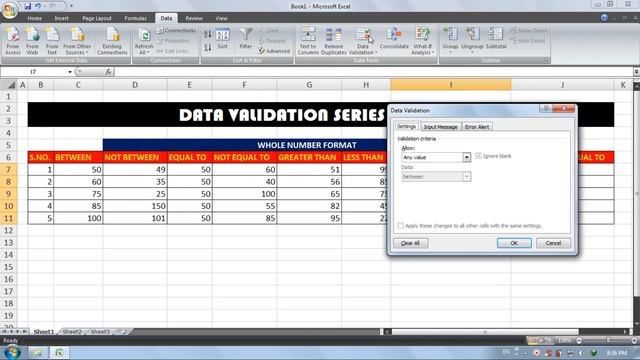Customize Quick Access Toolbar dropdown
The image size is (640, 360).
71,6
